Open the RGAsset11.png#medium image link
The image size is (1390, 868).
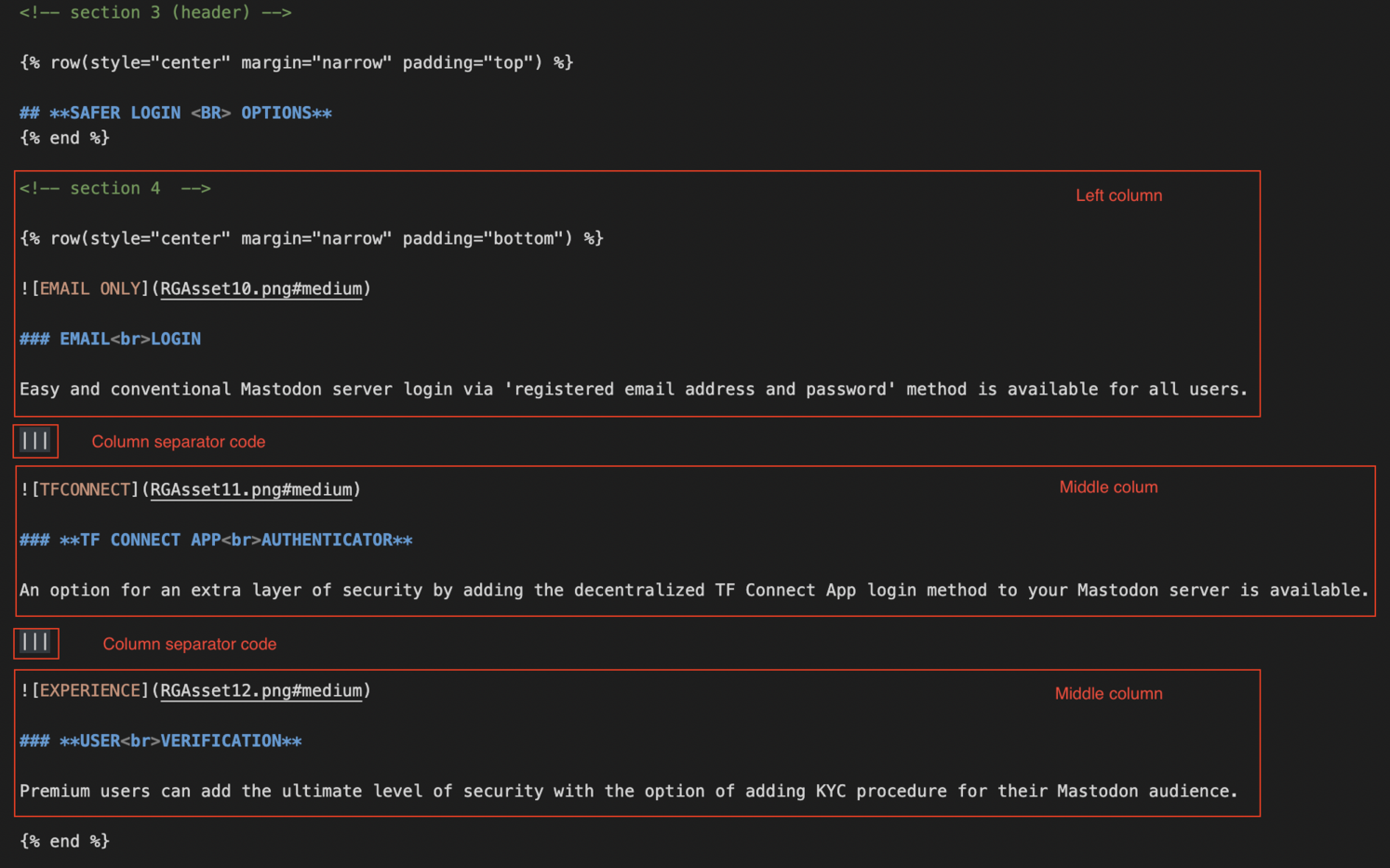pos(251,490)
